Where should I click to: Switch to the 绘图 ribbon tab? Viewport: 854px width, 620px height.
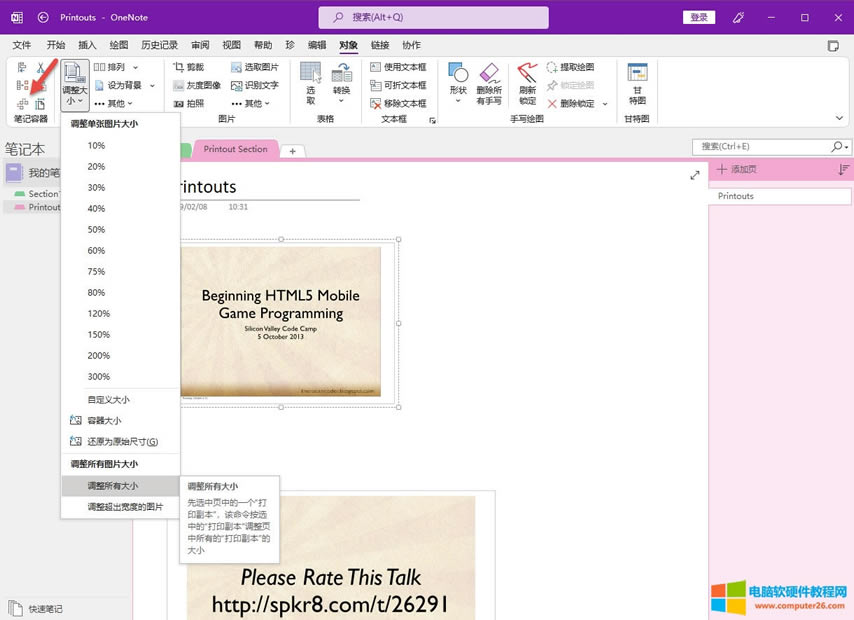click(118, 45)
